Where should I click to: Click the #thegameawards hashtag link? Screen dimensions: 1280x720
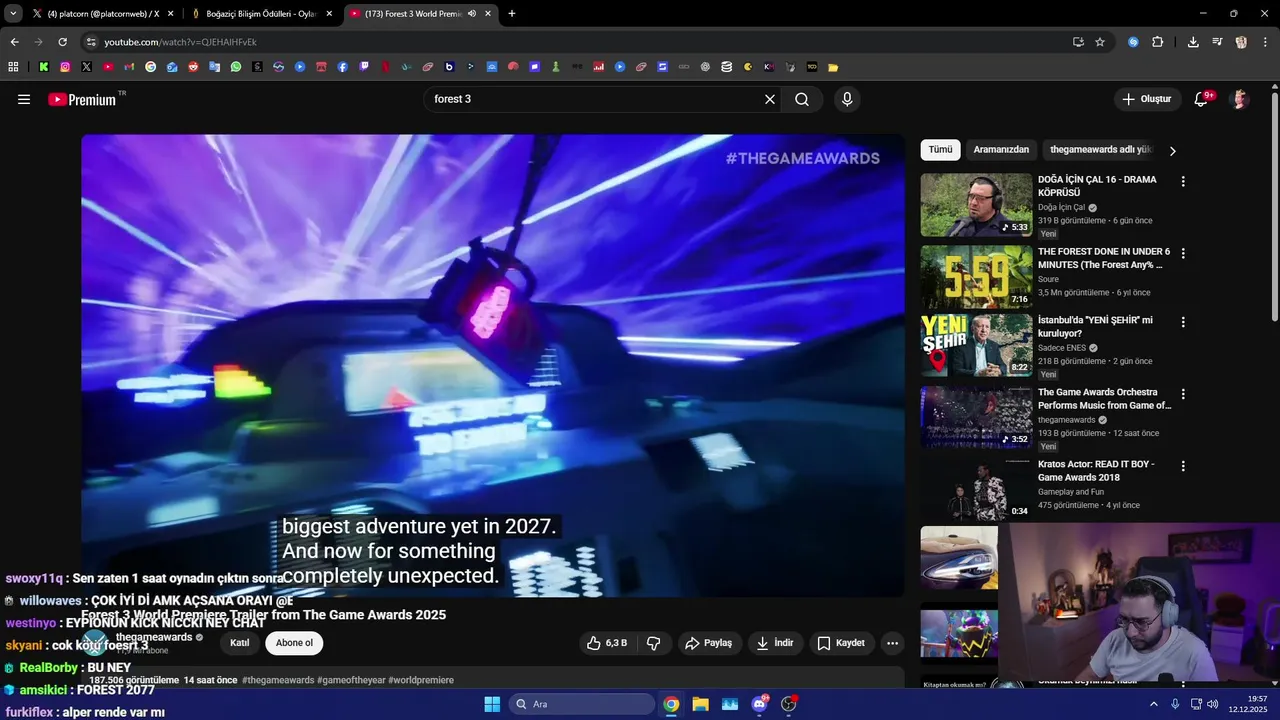(x=278, y=680)
